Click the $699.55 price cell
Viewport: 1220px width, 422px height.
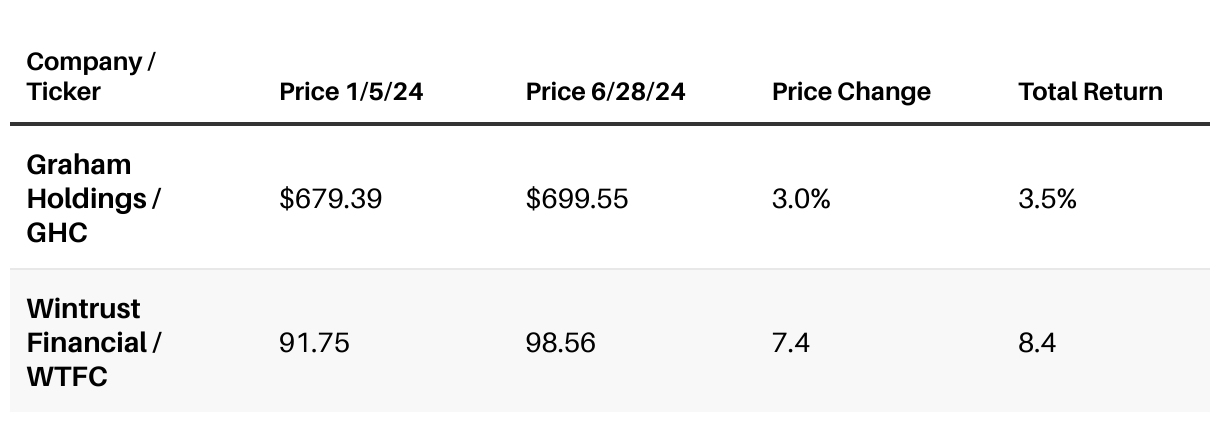pos(577,199)
